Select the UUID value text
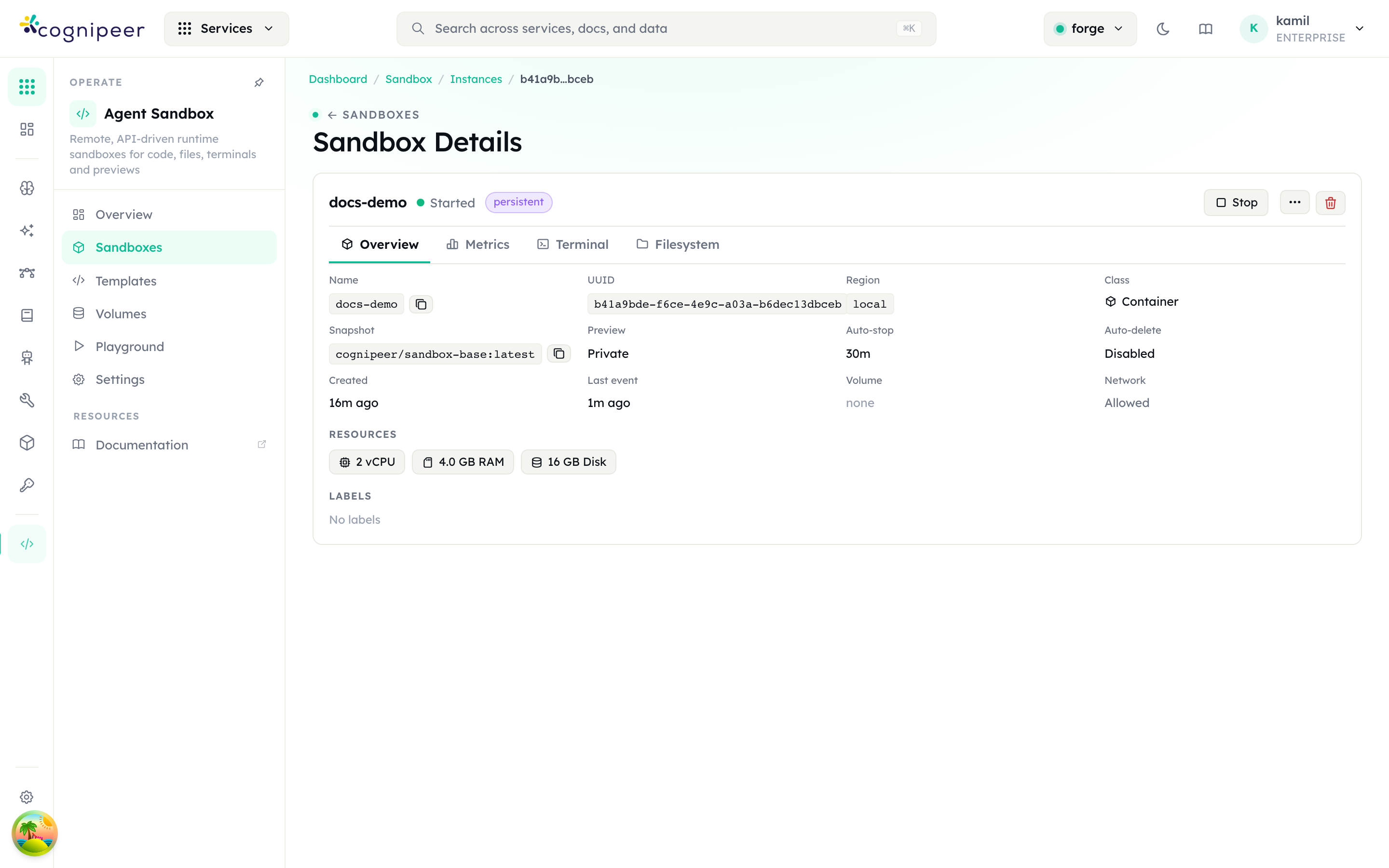 click(718, 304)
